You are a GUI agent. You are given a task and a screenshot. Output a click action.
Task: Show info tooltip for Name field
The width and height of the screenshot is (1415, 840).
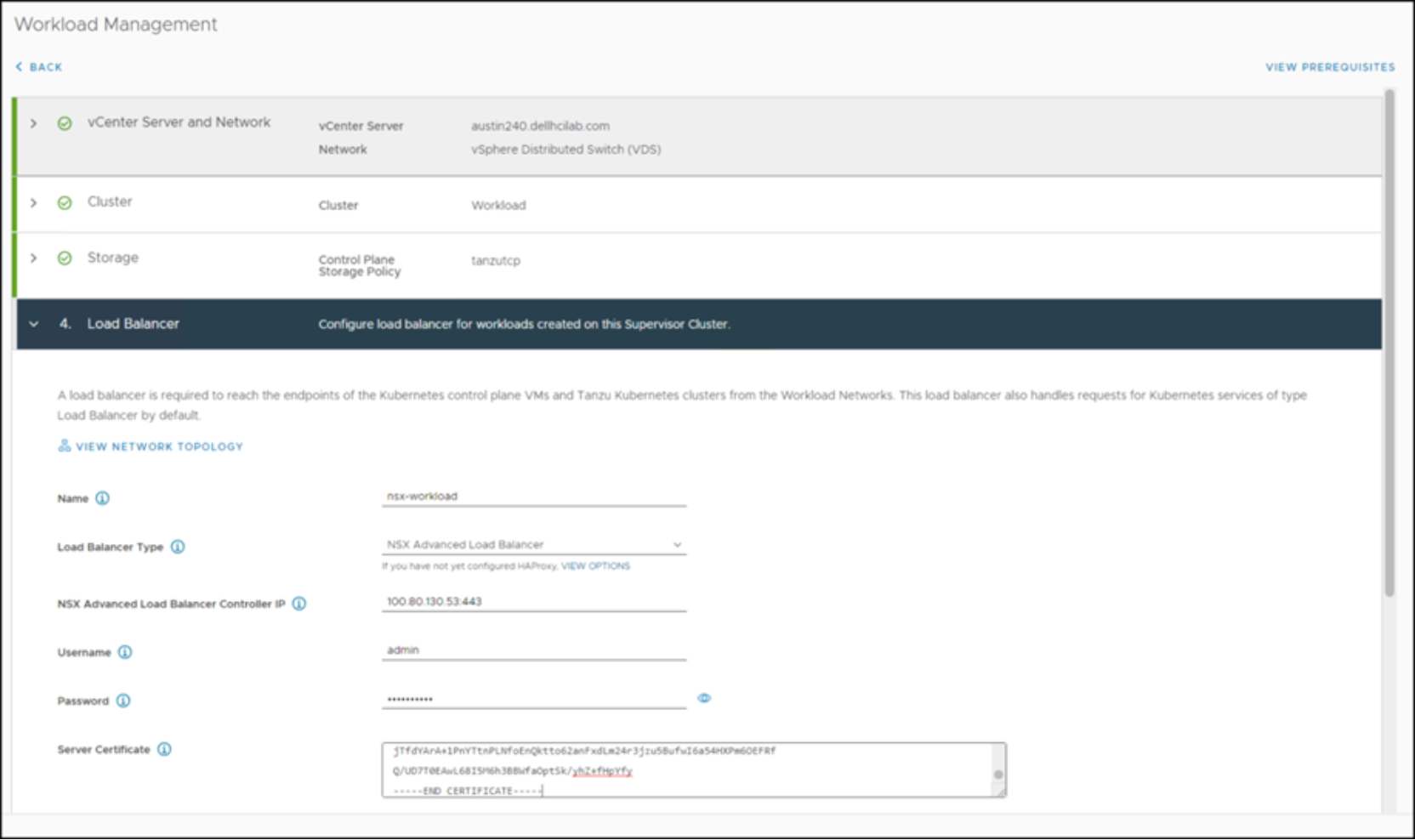coord(102,498)
